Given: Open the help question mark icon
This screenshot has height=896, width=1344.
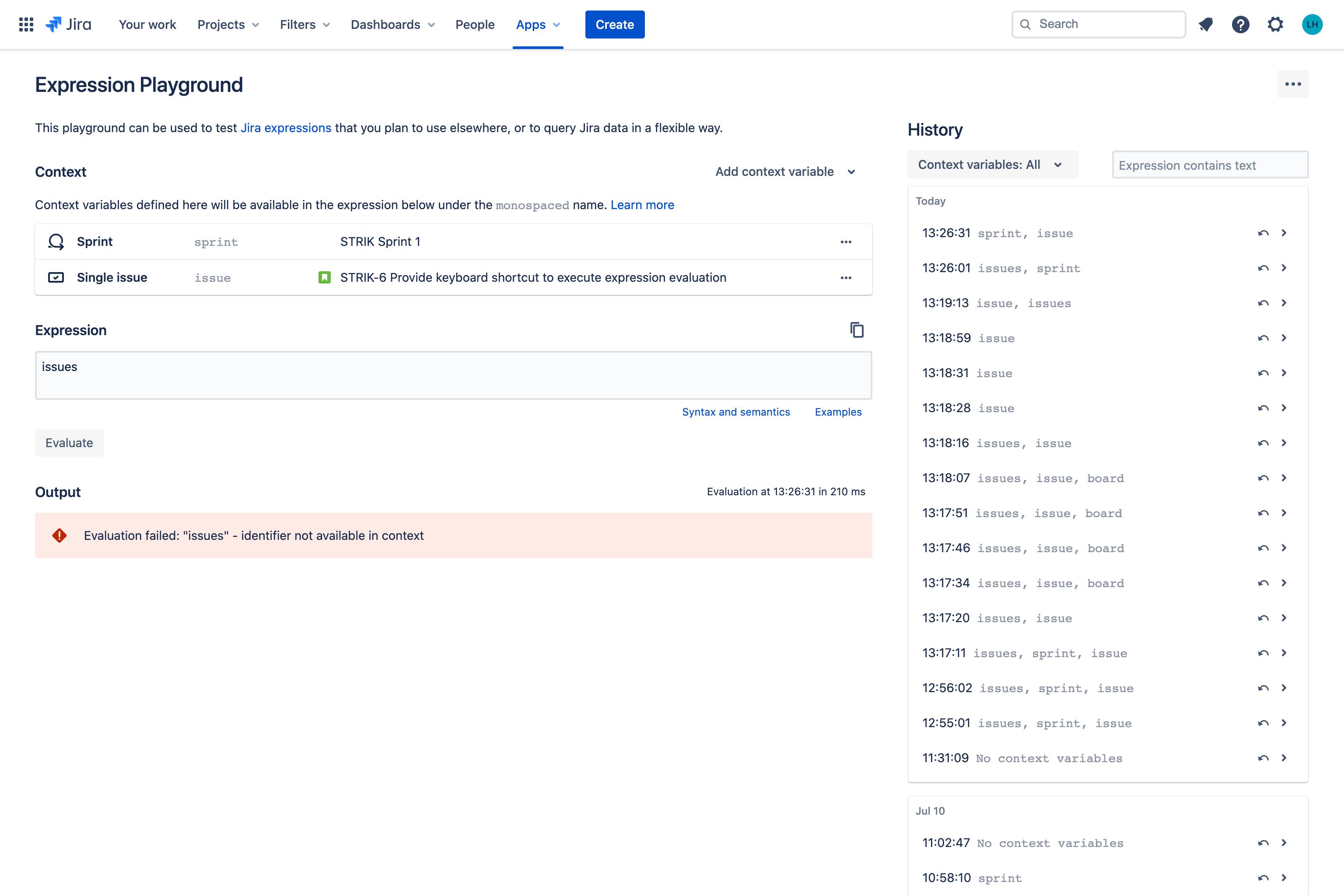Looking at the screenshot, I should tap(1240, 24).
